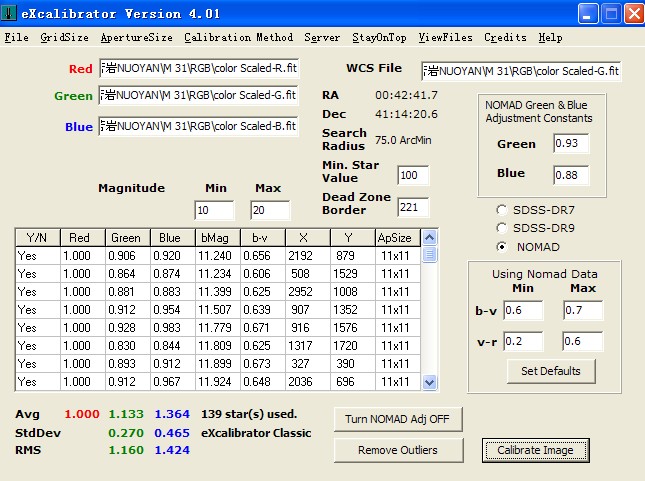The width and height of the screenshot is (645, 481).
Task: Click the Y/N column header
Action: (x=37, y=238)
